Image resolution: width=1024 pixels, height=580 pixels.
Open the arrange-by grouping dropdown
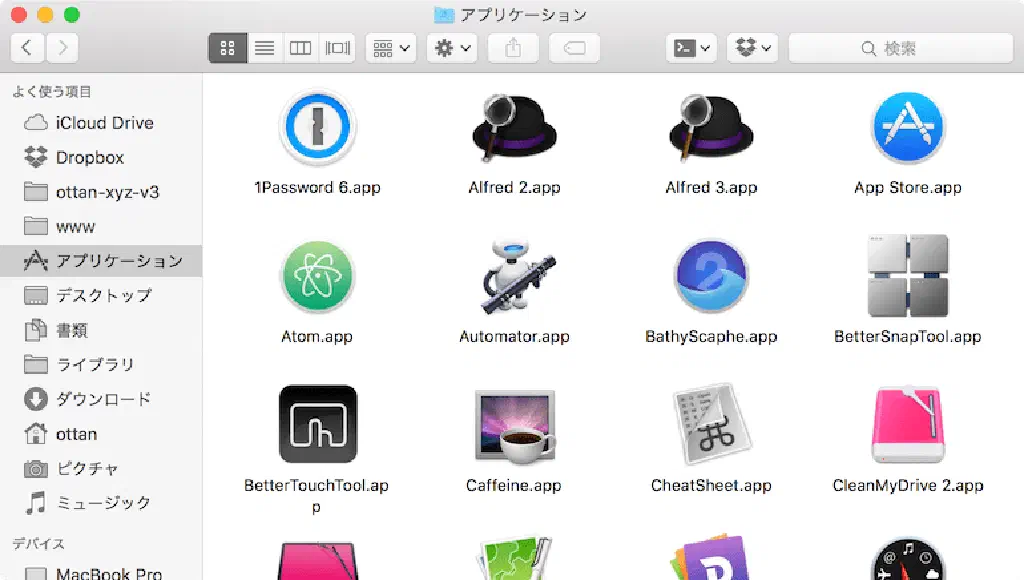[x=391, y=48]
